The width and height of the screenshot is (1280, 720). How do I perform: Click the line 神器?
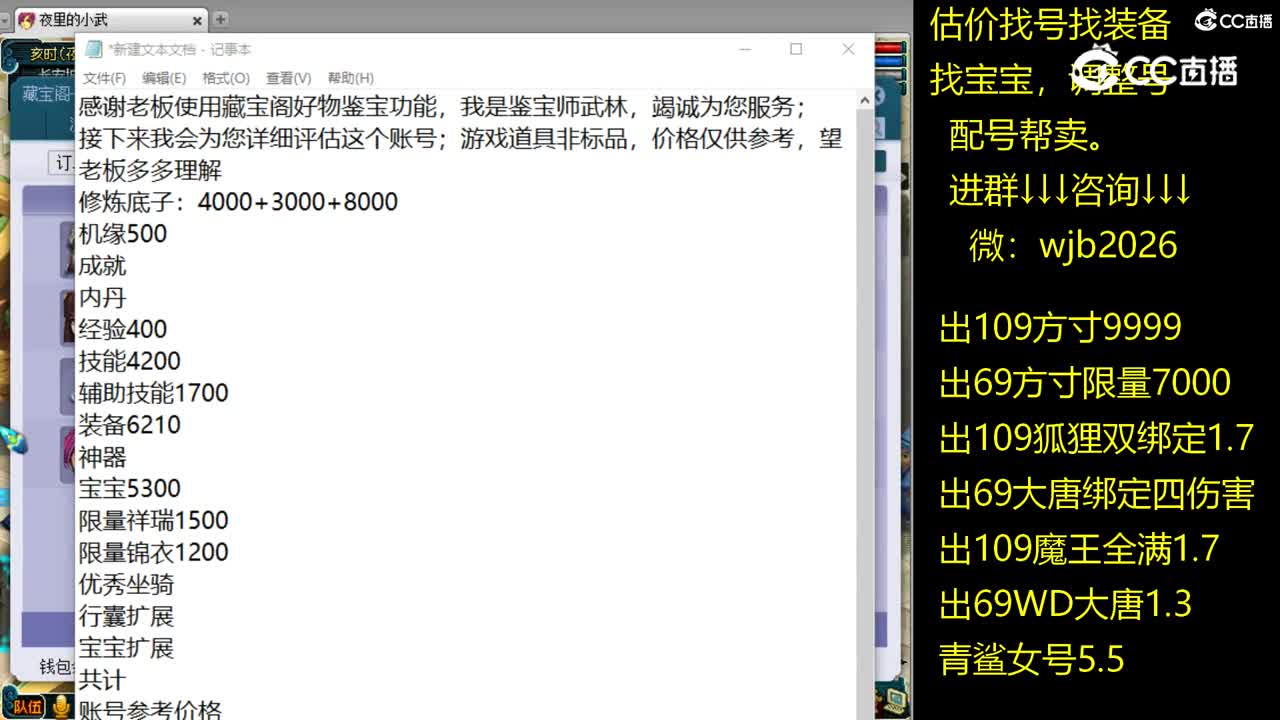[x=102, y=457]
